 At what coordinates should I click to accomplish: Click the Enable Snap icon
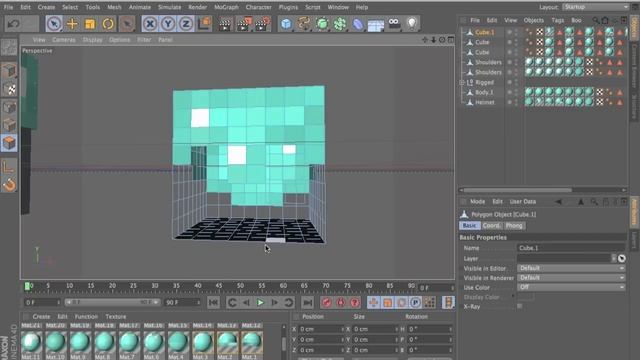pos(9,185)
